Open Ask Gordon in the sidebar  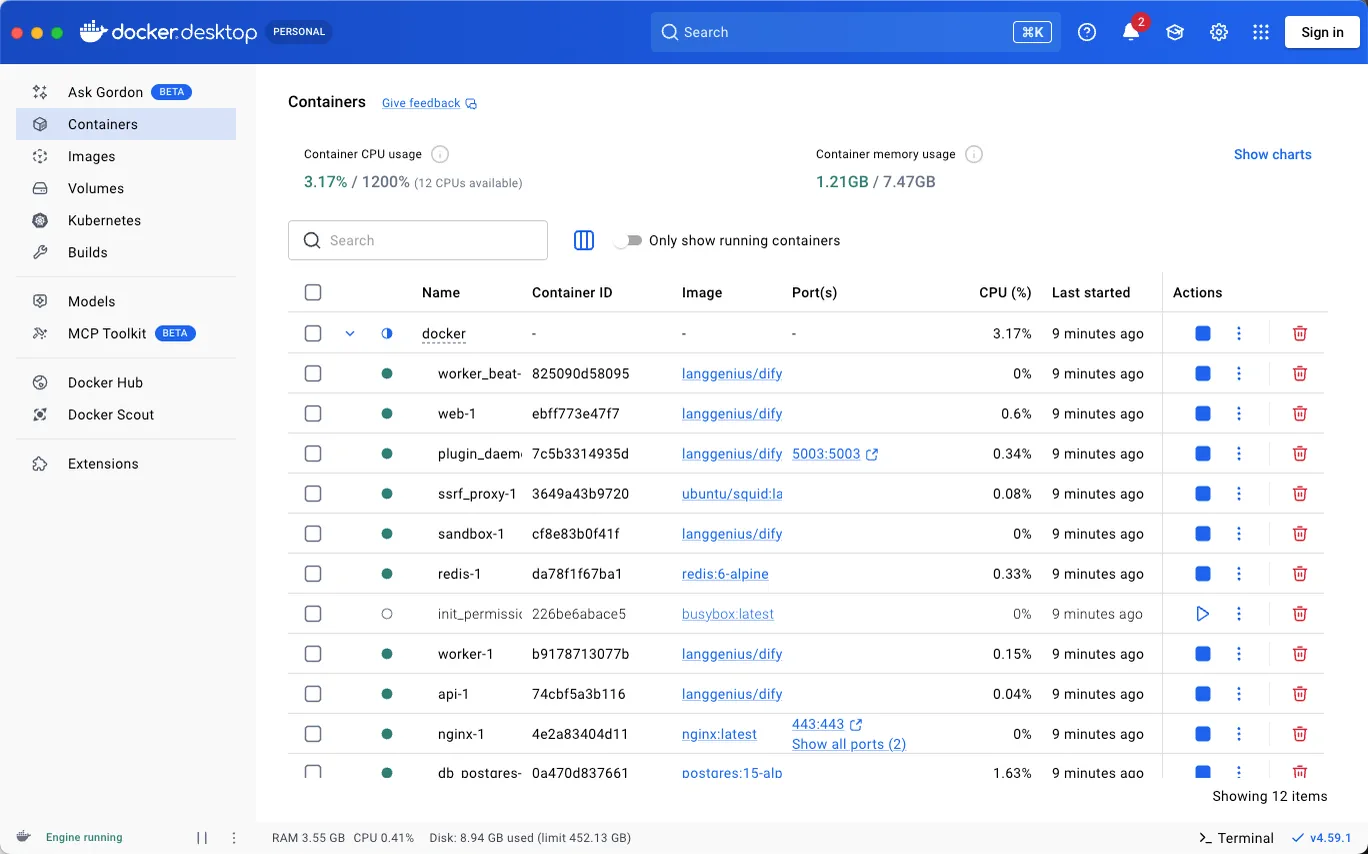[x=126, y=92]
